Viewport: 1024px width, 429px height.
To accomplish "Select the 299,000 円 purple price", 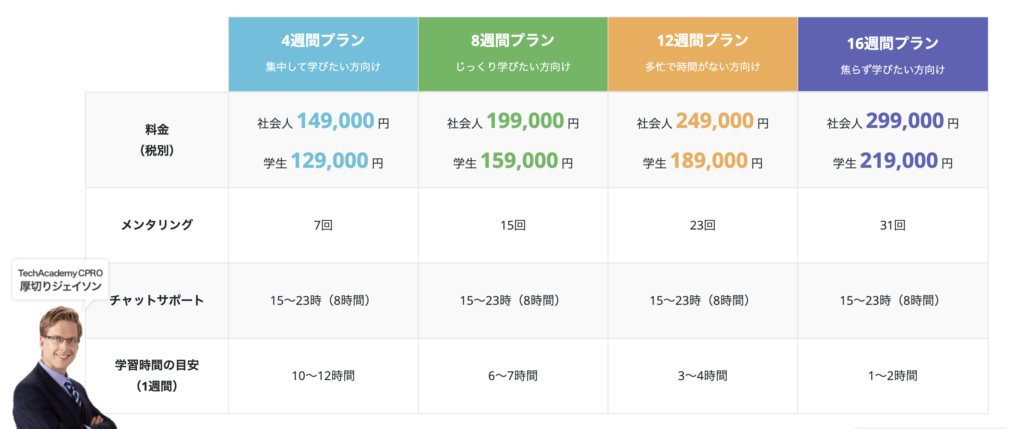I will click(x=904, y=122).
